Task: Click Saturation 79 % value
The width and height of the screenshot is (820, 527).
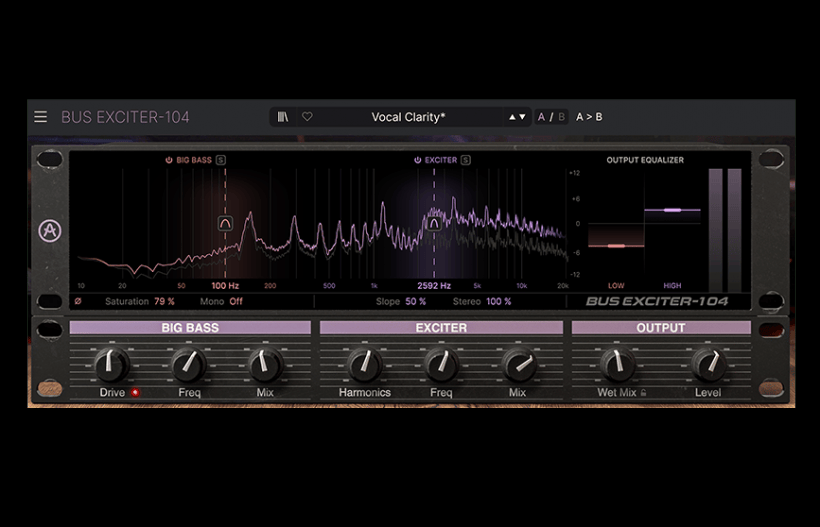Action: tap(164, 301)
